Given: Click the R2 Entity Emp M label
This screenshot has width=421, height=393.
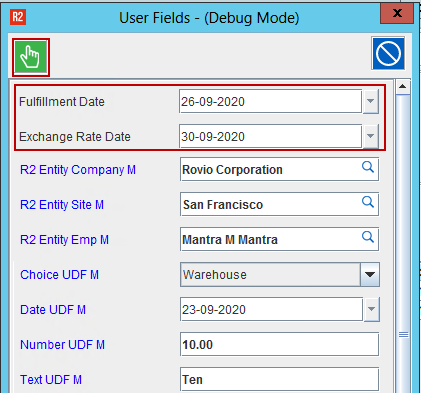Looking at the screenshot, I should pos(64,240).
